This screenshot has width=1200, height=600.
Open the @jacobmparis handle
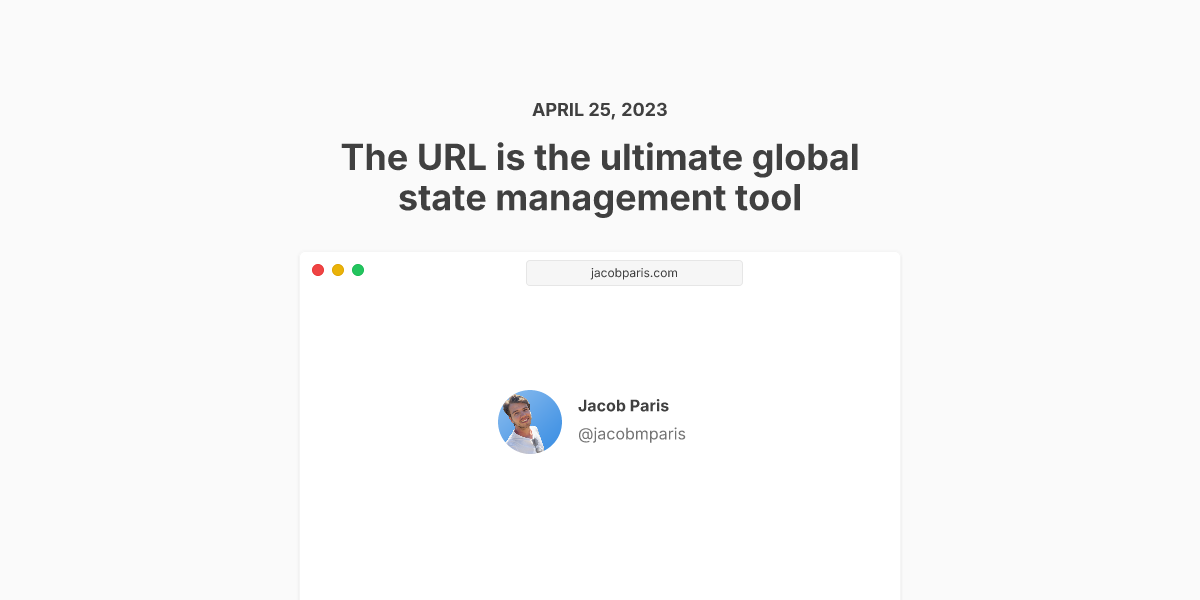[632, 434]
